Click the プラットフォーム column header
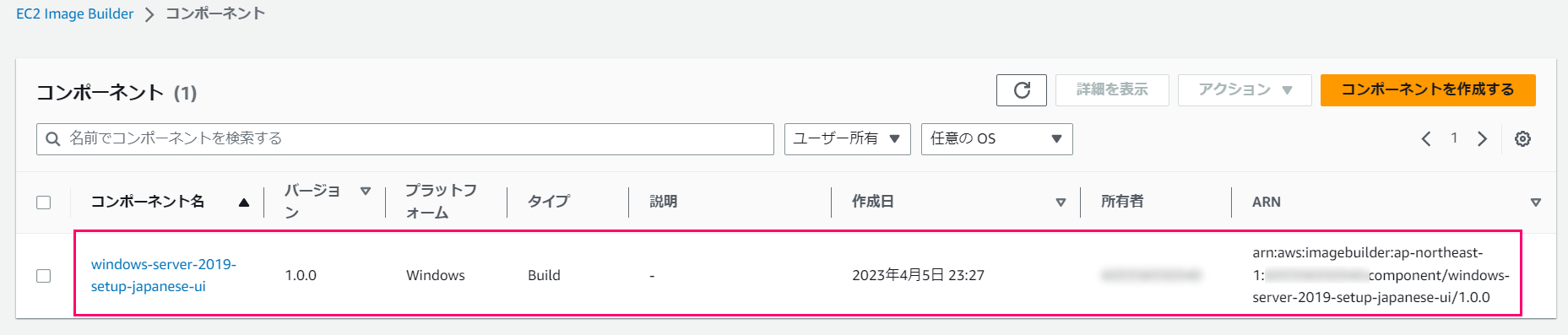 [x=441, y=202]
